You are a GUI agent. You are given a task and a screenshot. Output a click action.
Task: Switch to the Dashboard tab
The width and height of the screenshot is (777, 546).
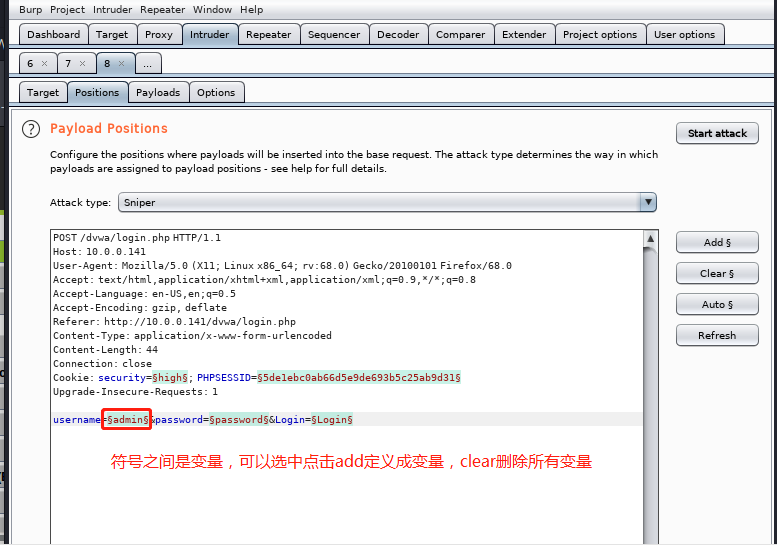tap(54, 34)
